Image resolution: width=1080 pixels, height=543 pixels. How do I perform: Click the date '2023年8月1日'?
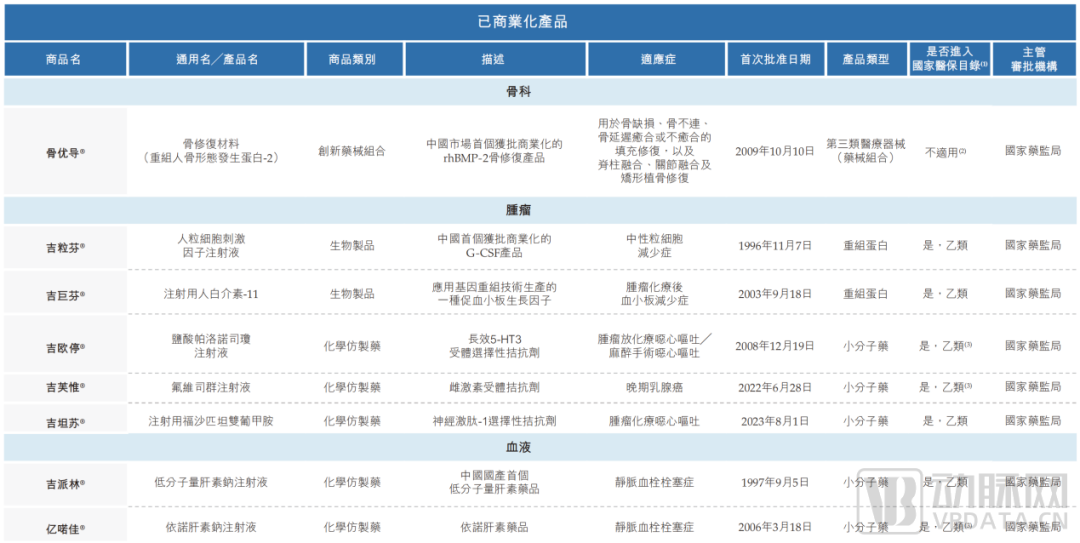(x=775, y=421)
